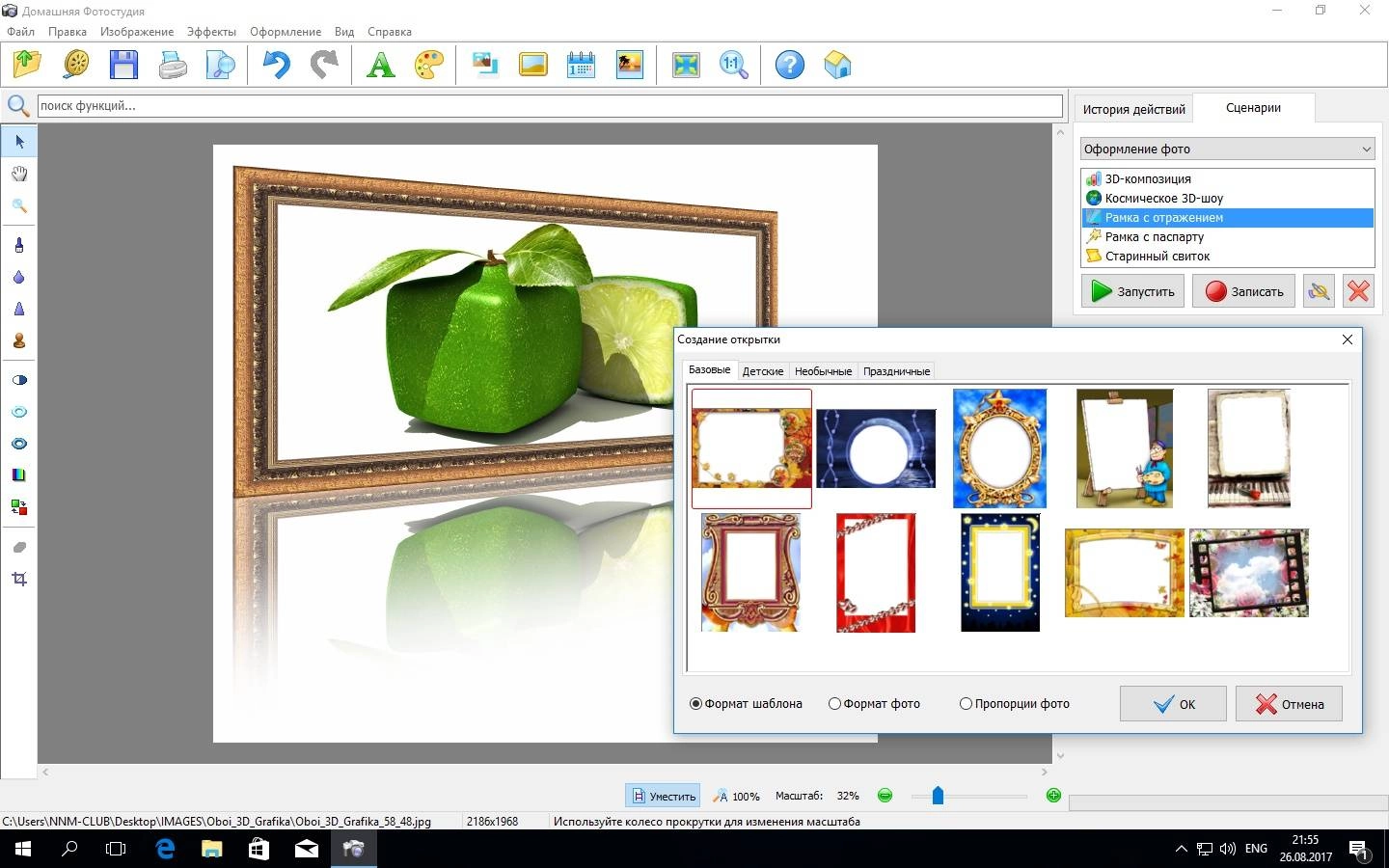Switch to the Необычные tab
The height and width of the screenshot is (868, 1389).
823,371
